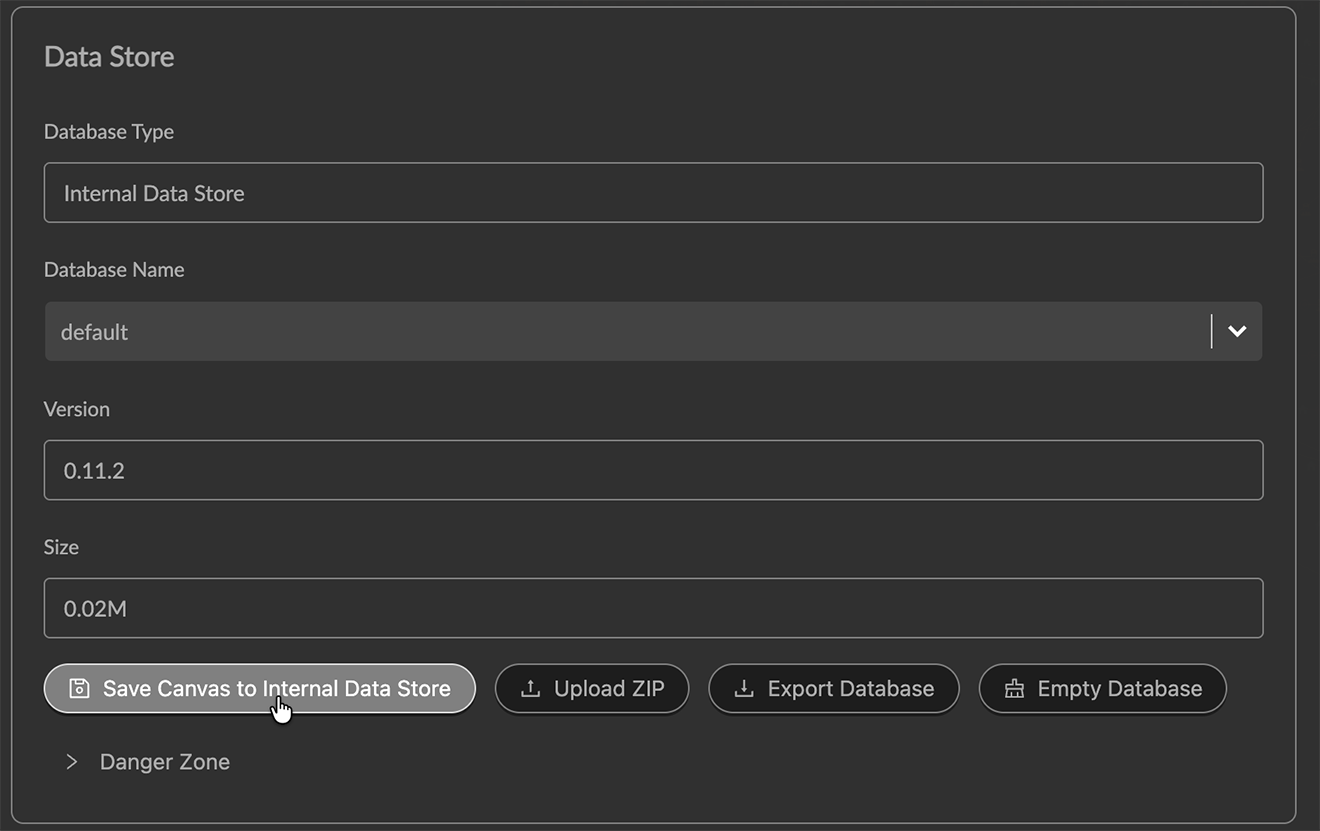Click the broom icon for emptying database

(x=1014, y=689)
